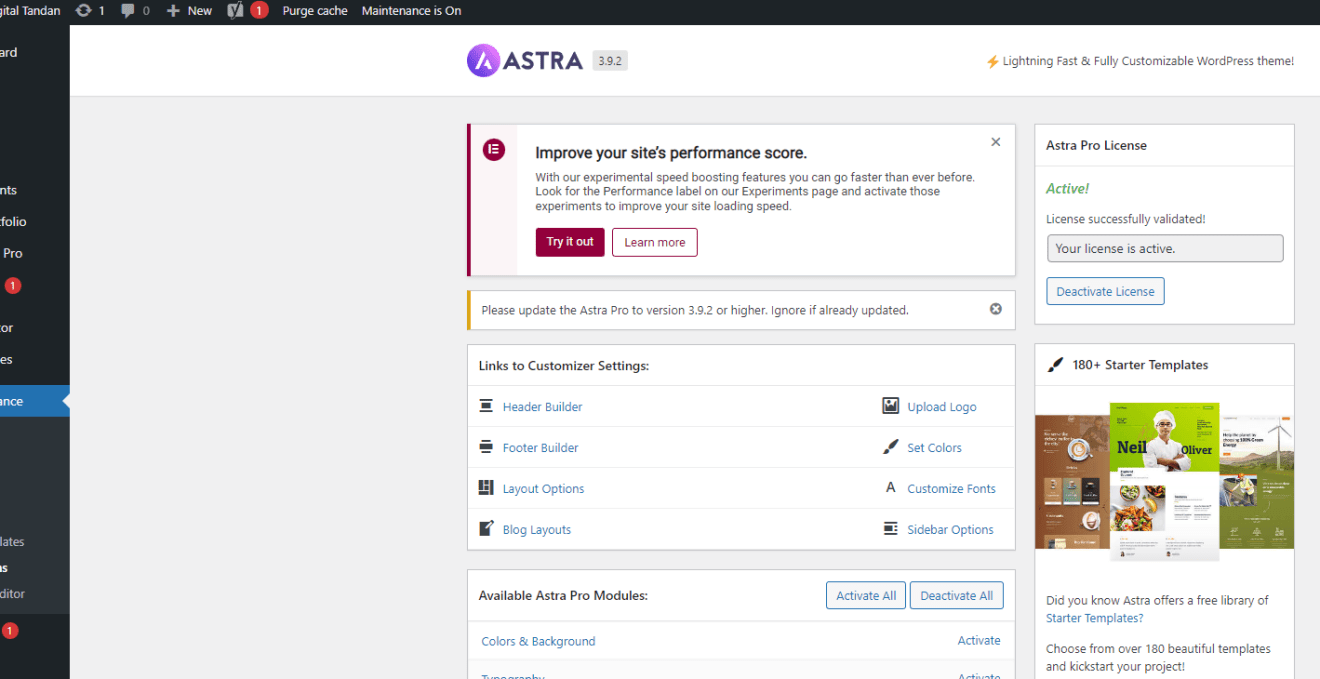Open the Starter Templates preview thumbnail
The width and height of the screenshot is (1320, 679).
[x=1164, y=475]
